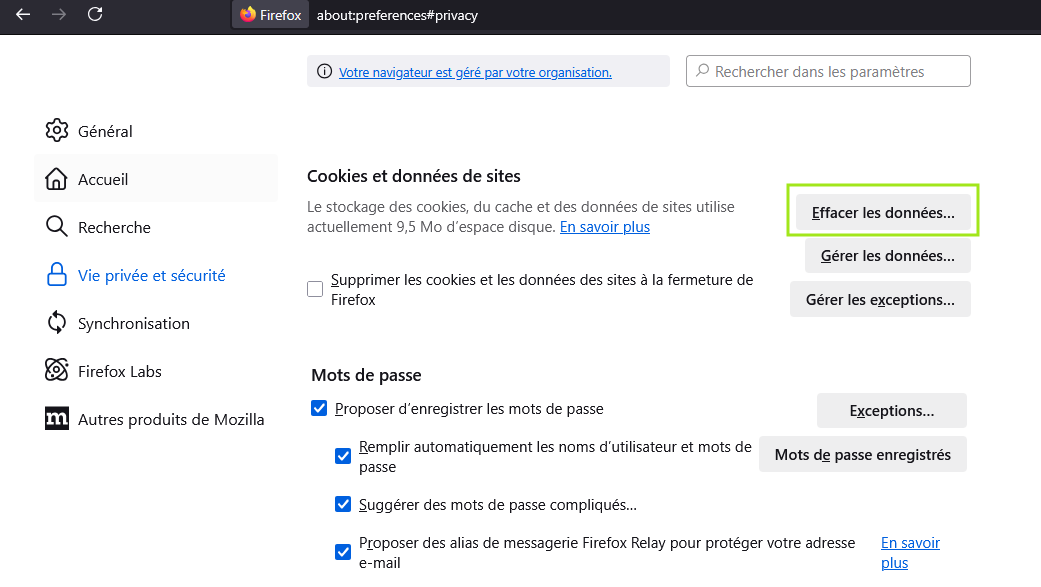Click the Firefox logo in the address bar

pyautogui.click(x=248, y=15)
